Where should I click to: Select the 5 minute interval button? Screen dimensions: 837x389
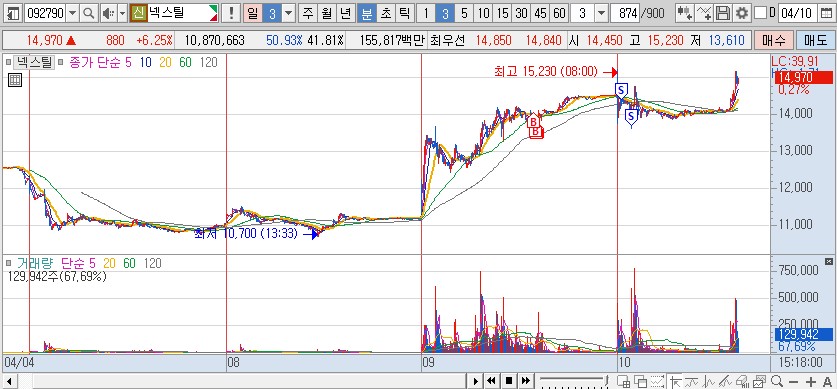point(463,13)
